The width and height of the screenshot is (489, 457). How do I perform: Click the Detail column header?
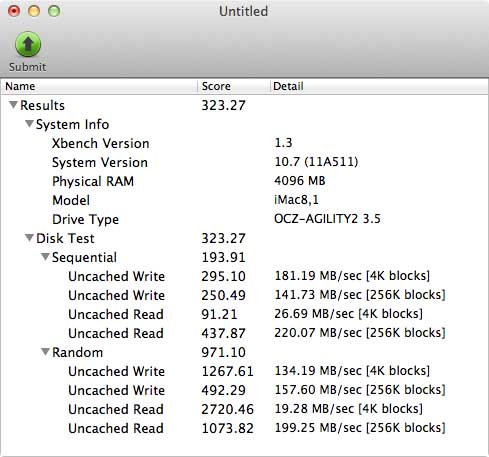(x=379, y=86)
